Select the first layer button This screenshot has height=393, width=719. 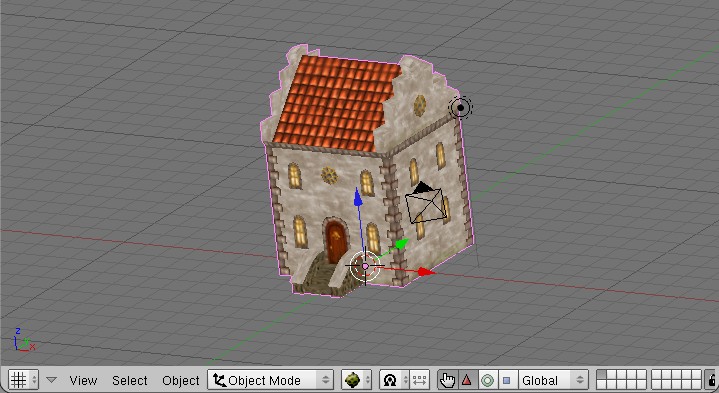click(x=601, y=375)
